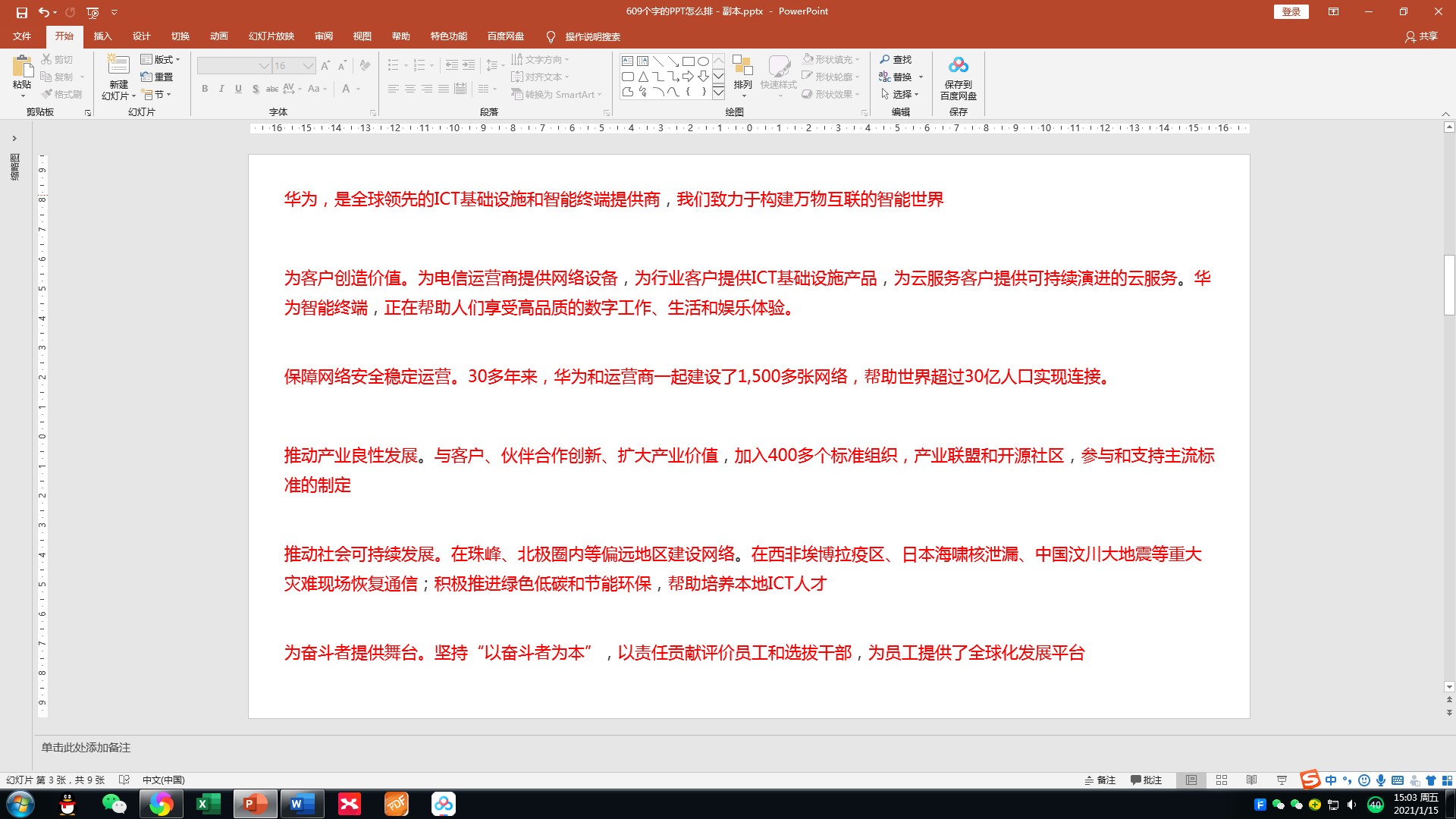Start slideshow from beginning via quick access icon

pos(93,12)
